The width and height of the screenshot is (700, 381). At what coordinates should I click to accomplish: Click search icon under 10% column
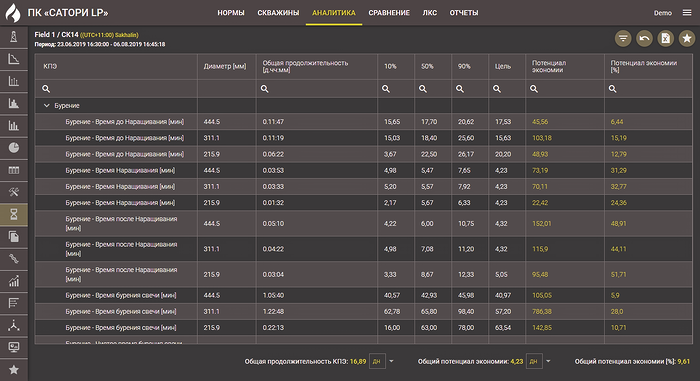pyautogui.click(x=386, y=89)
